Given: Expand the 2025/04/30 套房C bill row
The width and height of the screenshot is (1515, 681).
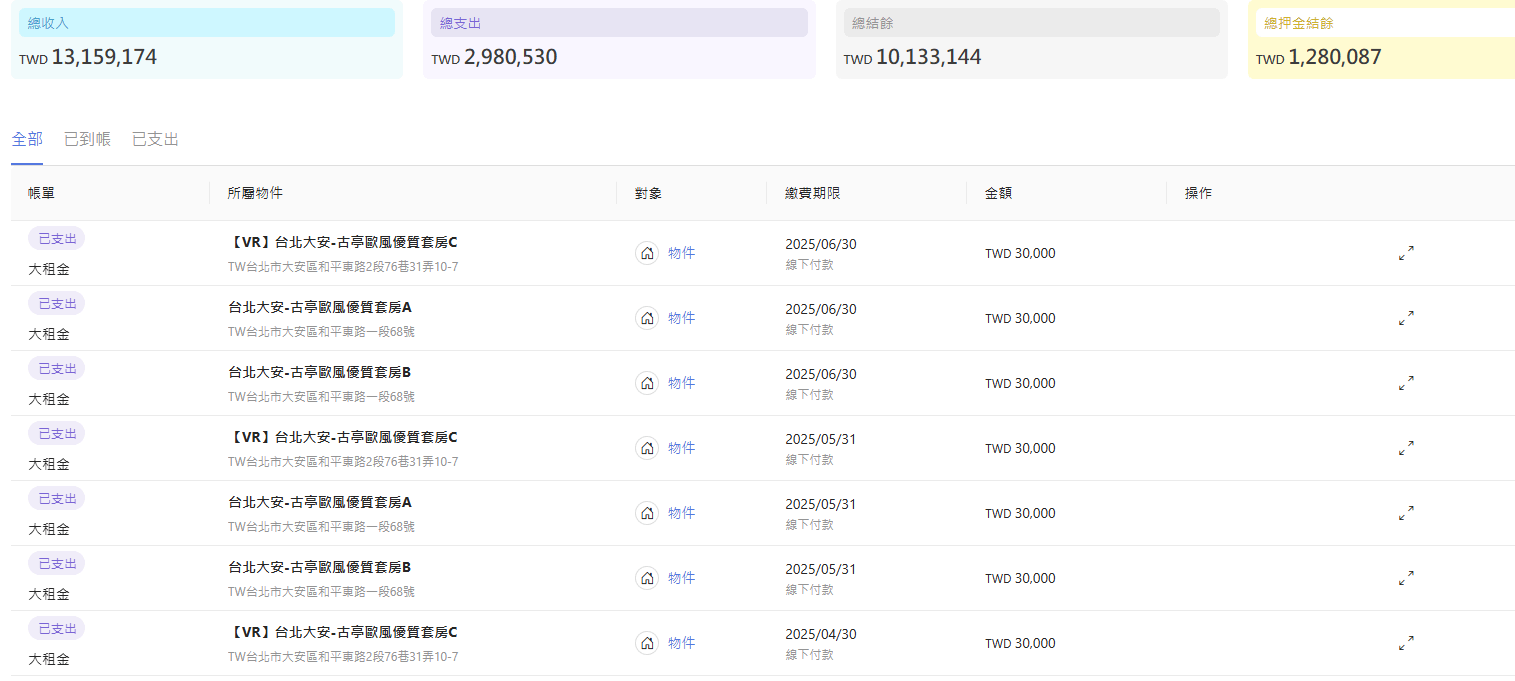Looking at the screenshot, I should [x=1406, y=643].
